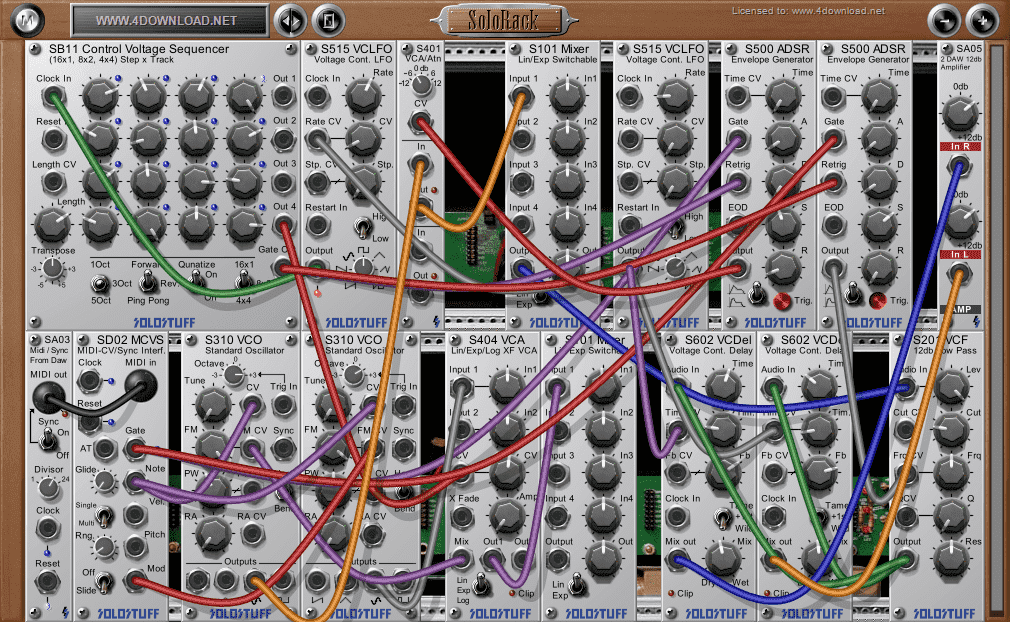Click the SA03 Reset jack
Viewport: 1010px width, 622px height.
tap(48, 581)
